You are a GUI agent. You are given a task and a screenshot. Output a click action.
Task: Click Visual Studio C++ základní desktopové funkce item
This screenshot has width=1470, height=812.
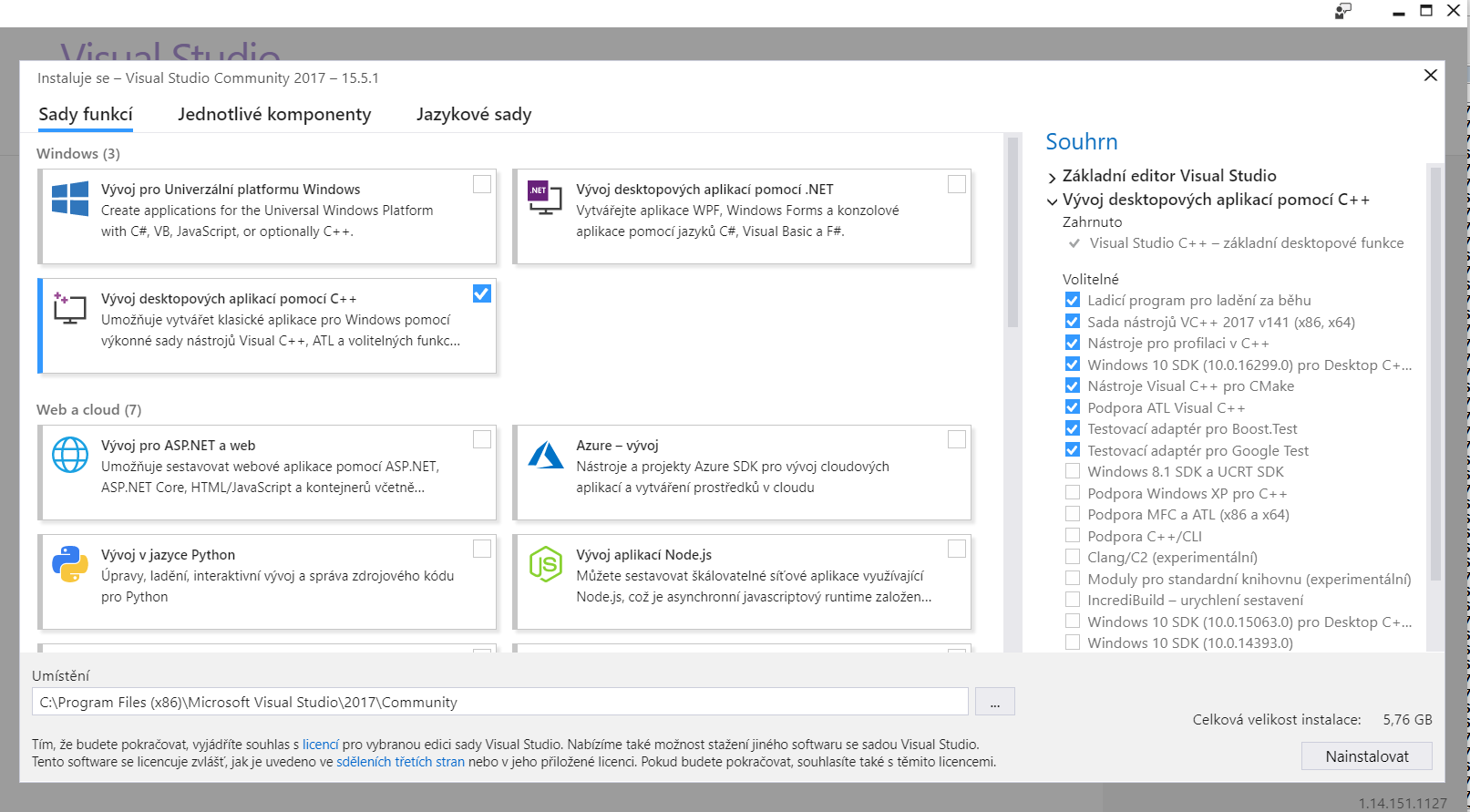coord(1247,243)
